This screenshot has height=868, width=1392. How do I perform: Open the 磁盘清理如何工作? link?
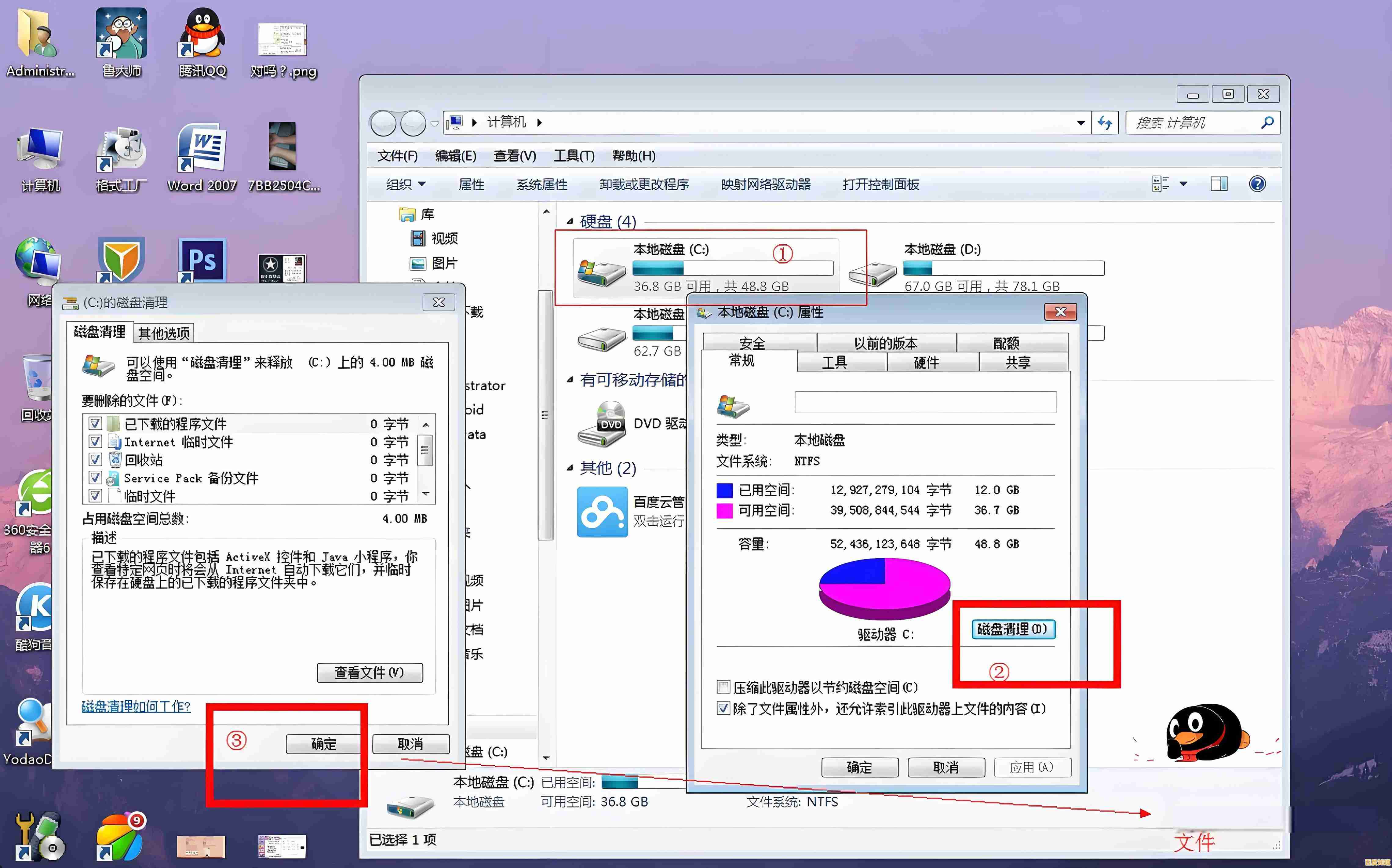pos(136,707)
